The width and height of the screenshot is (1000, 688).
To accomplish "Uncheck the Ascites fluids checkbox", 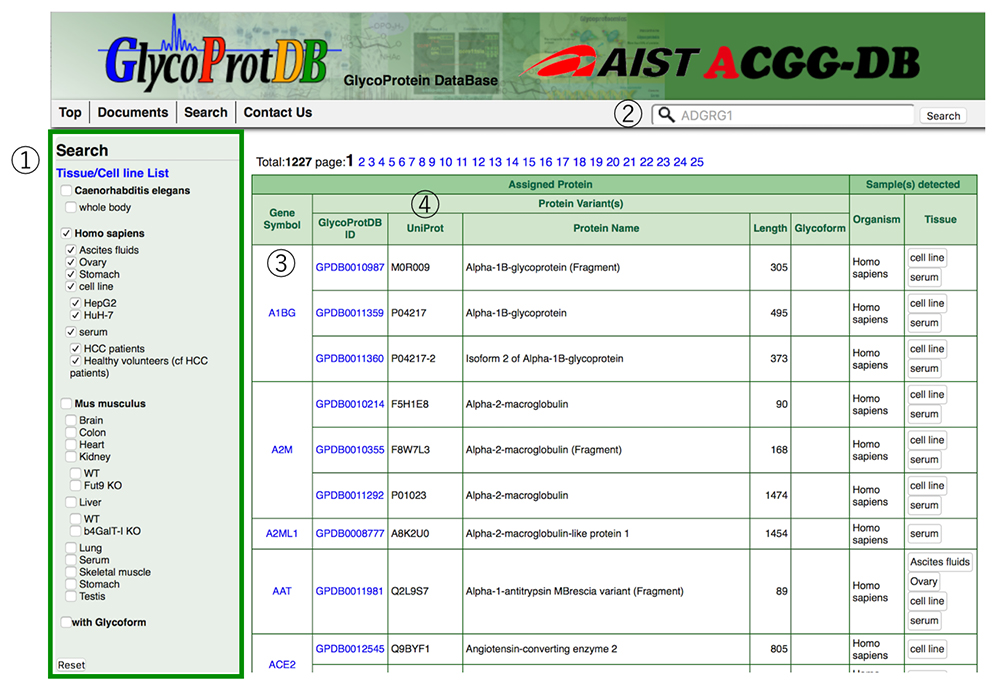I will (x=71, y=250).
